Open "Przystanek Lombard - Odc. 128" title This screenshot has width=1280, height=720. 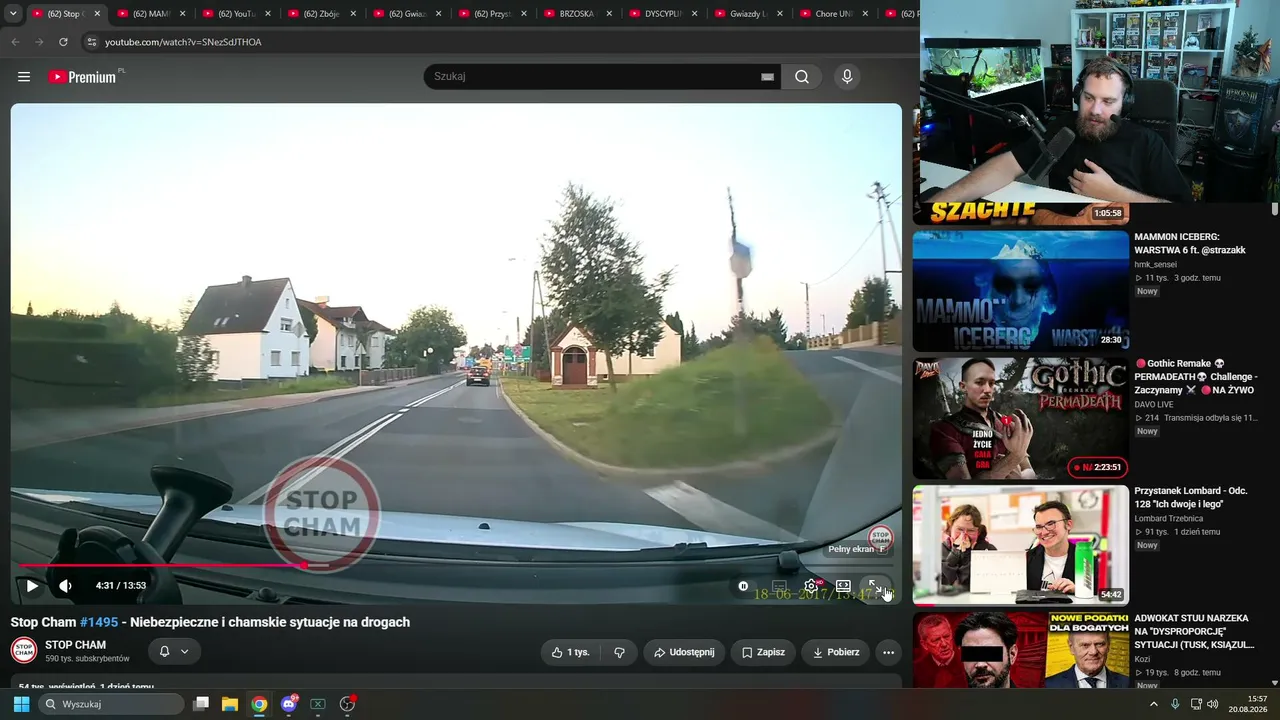point(1191,498)
